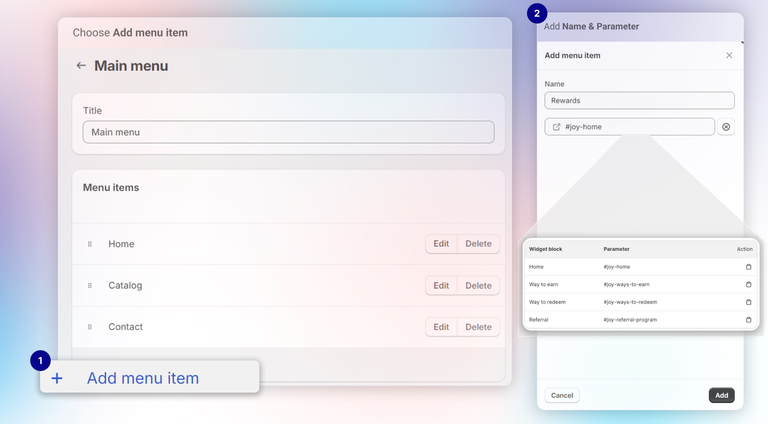Screen dimensions: 768x424
Task: Click the drag handle of Catalog item
Action: point(90,286)
